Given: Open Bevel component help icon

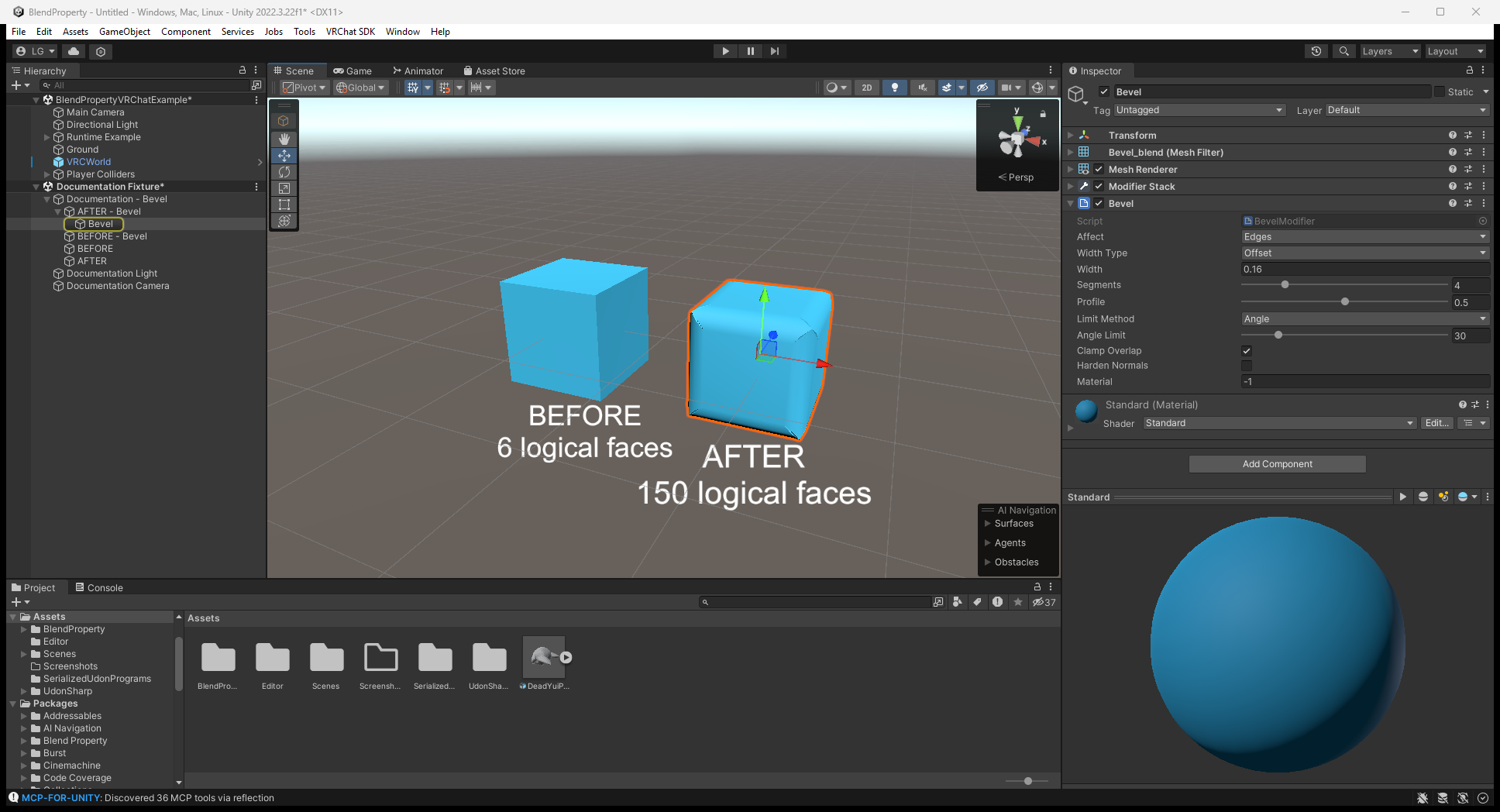Looking at the screenshot, I should click(x=1453, y=204).
